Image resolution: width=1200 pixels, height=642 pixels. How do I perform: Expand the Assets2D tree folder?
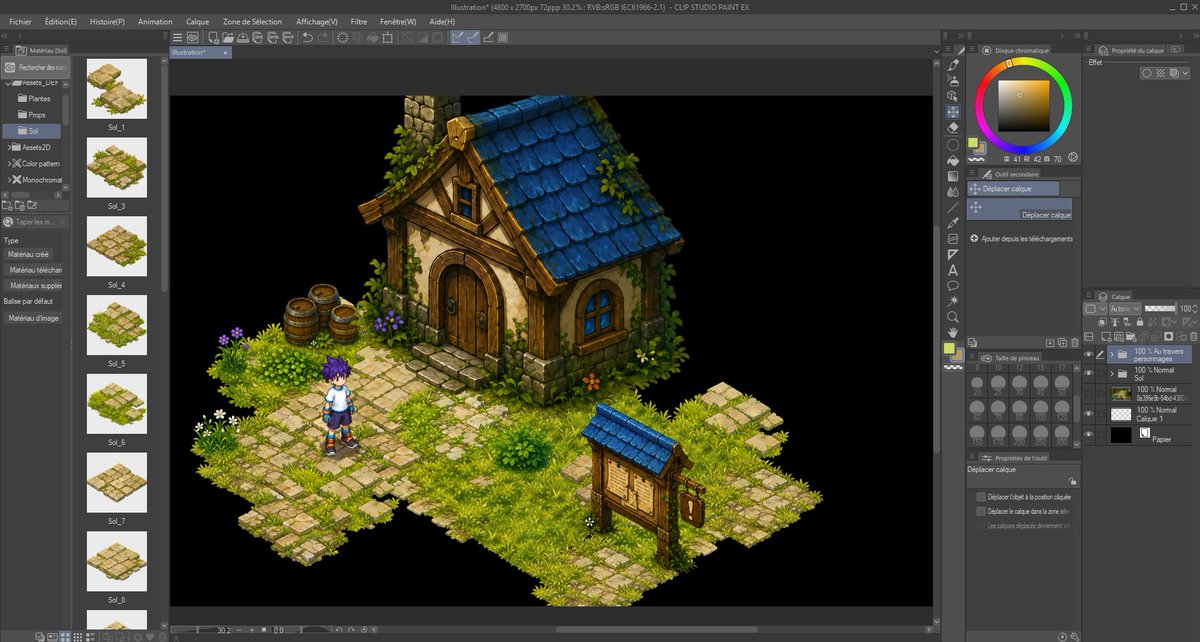pos(11,147)
